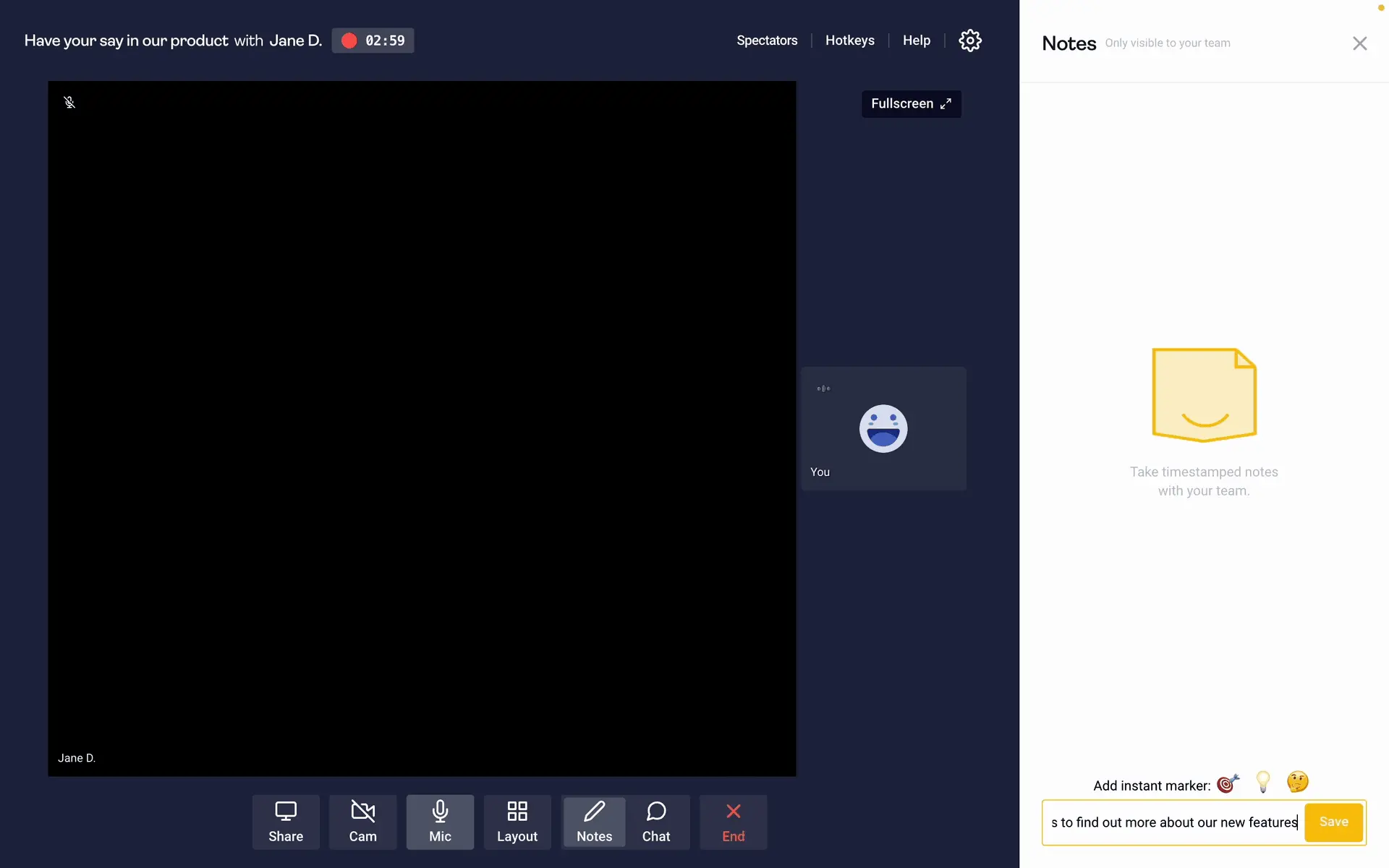
Task: Save the typed note
Action: click(1333, 822)
